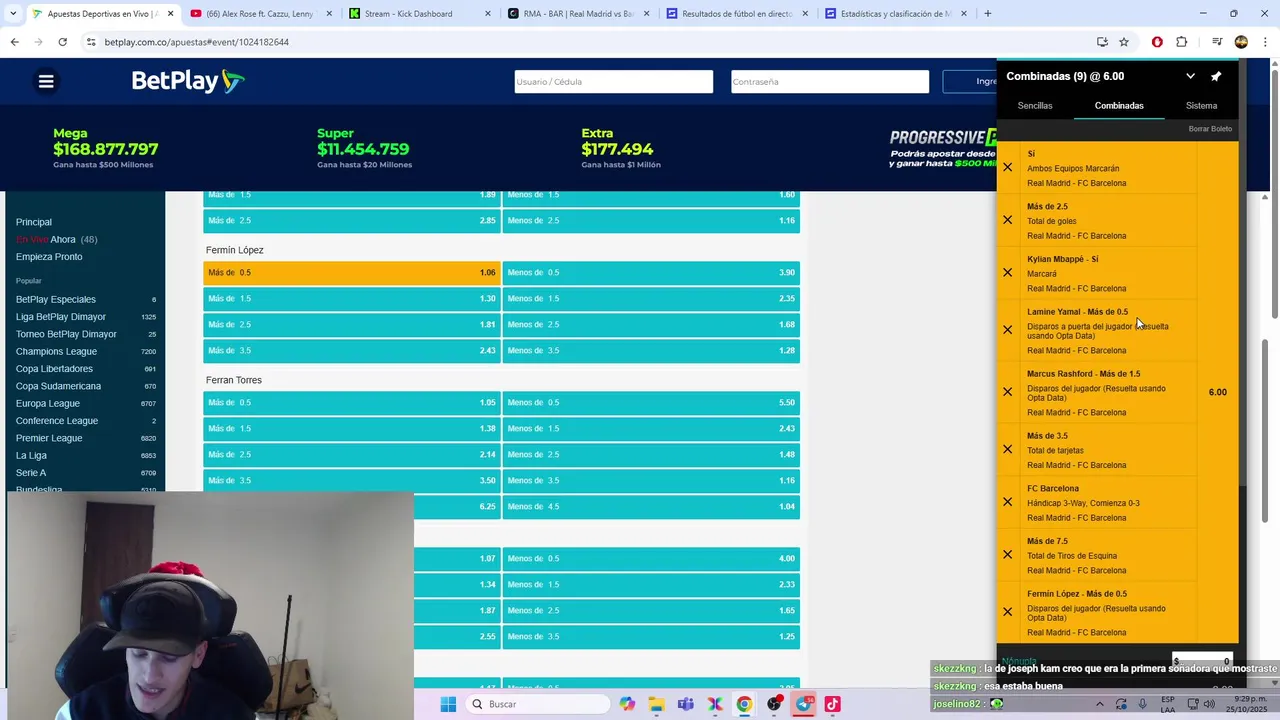This screenshot has height=720, width=1280.
Task: Remove the FC Barcelona Hándicap 3-Way bet
Action: (1007, 502)
